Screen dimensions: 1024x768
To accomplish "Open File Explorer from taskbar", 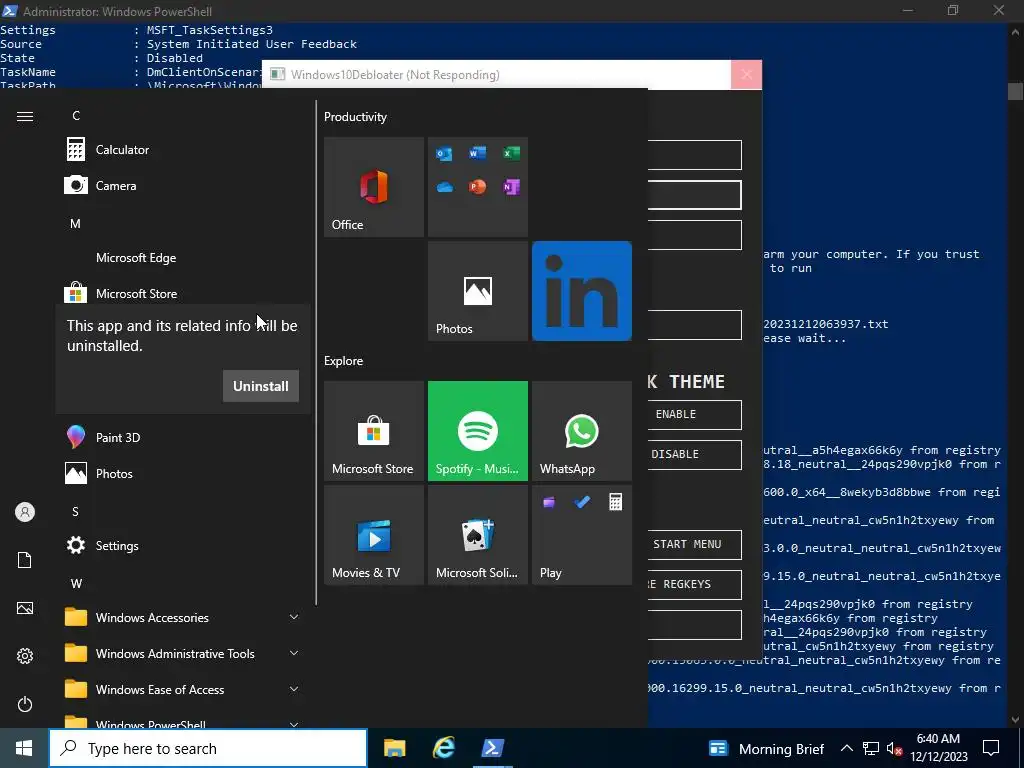I will point(394,748).
